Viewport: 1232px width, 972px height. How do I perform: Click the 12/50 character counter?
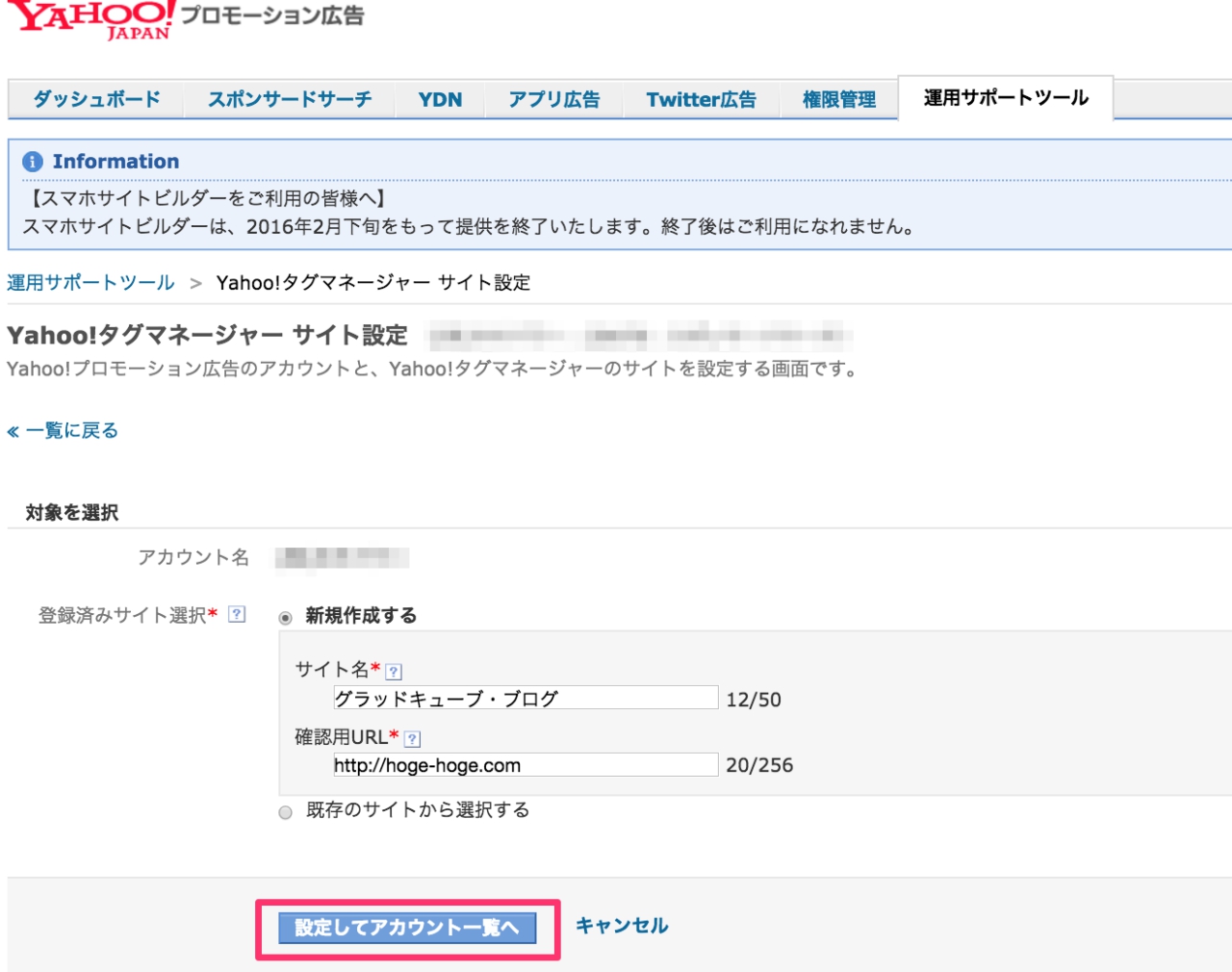pos(754,700)
